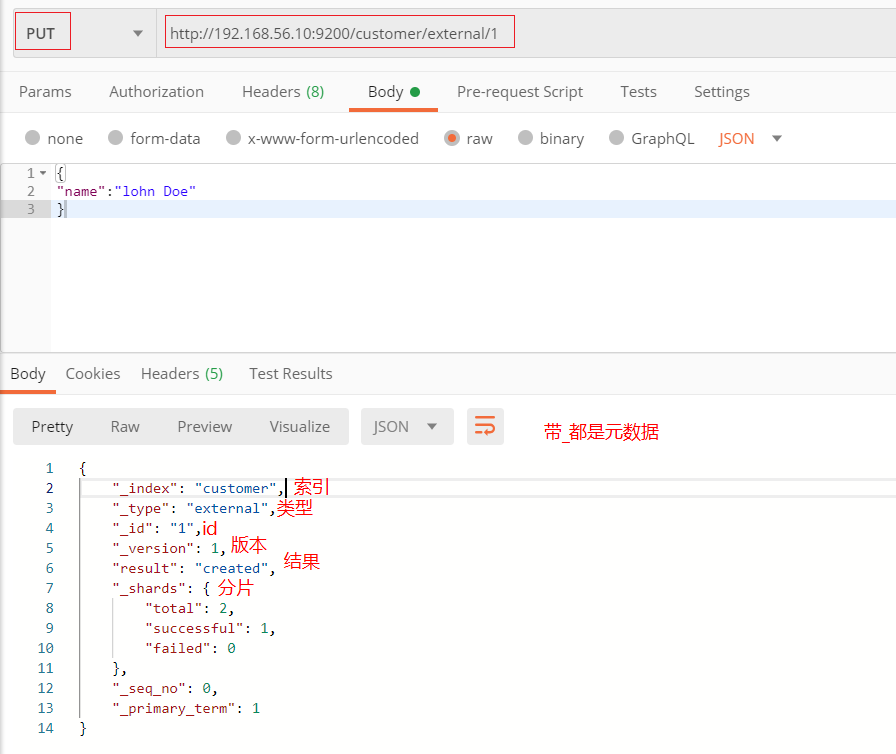
Task: Select Pretty response view
Action: [x=53, y=427]
